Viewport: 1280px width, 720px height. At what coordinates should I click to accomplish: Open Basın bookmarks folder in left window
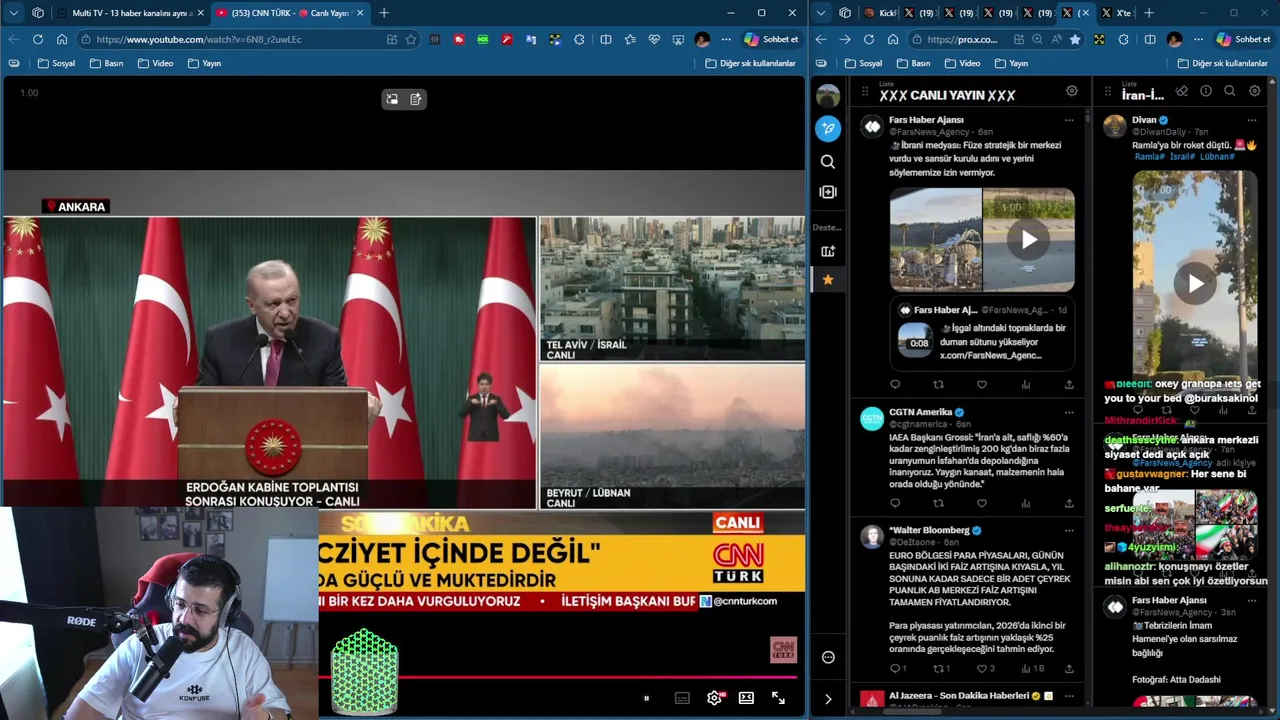106,63
